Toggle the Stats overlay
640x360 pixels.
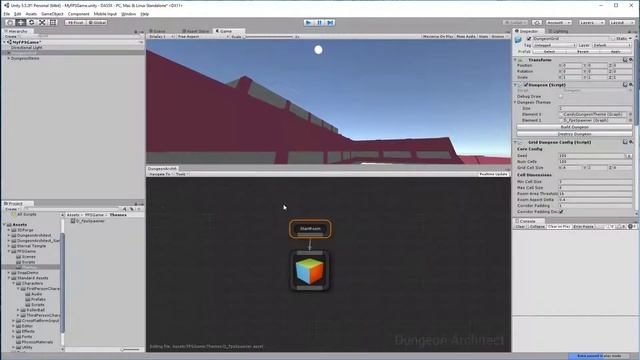click(483, 37)
